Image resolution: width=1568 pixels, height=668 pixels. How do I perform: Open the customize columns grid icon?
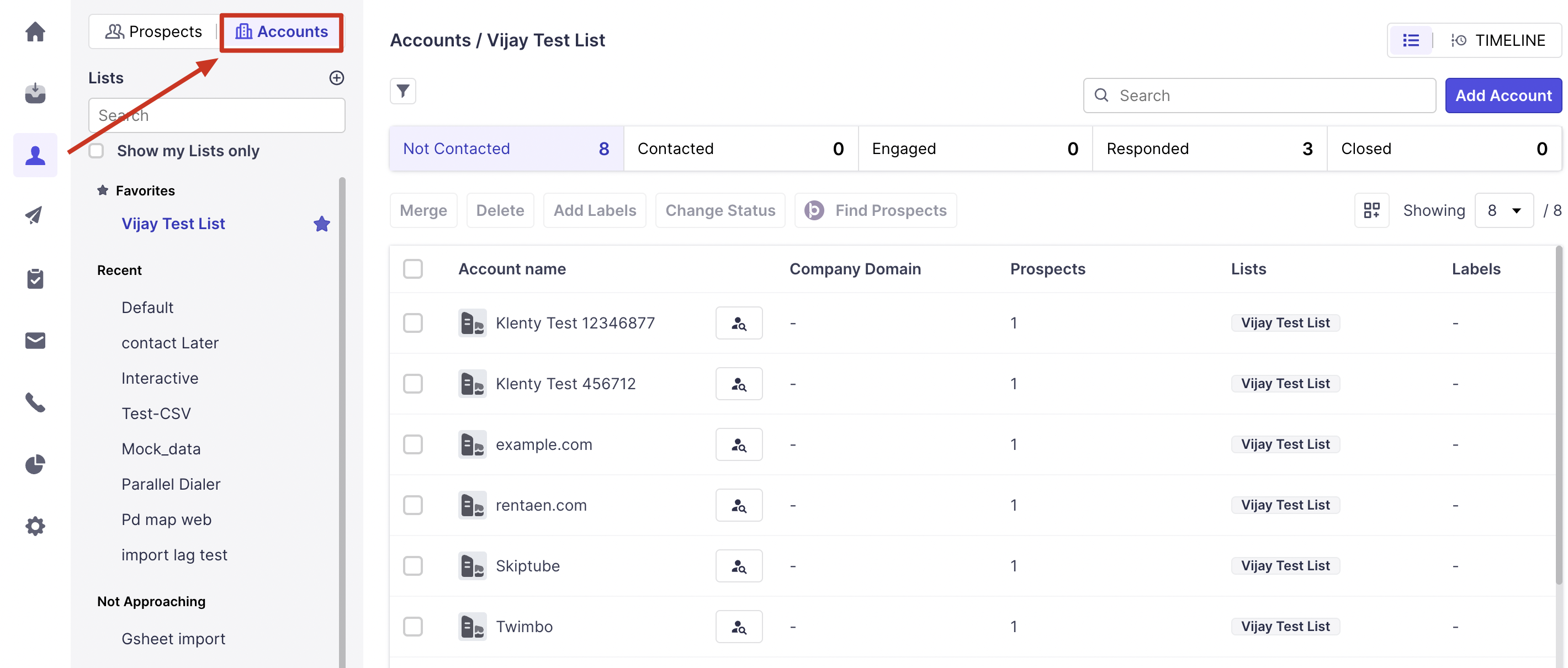1371,210
